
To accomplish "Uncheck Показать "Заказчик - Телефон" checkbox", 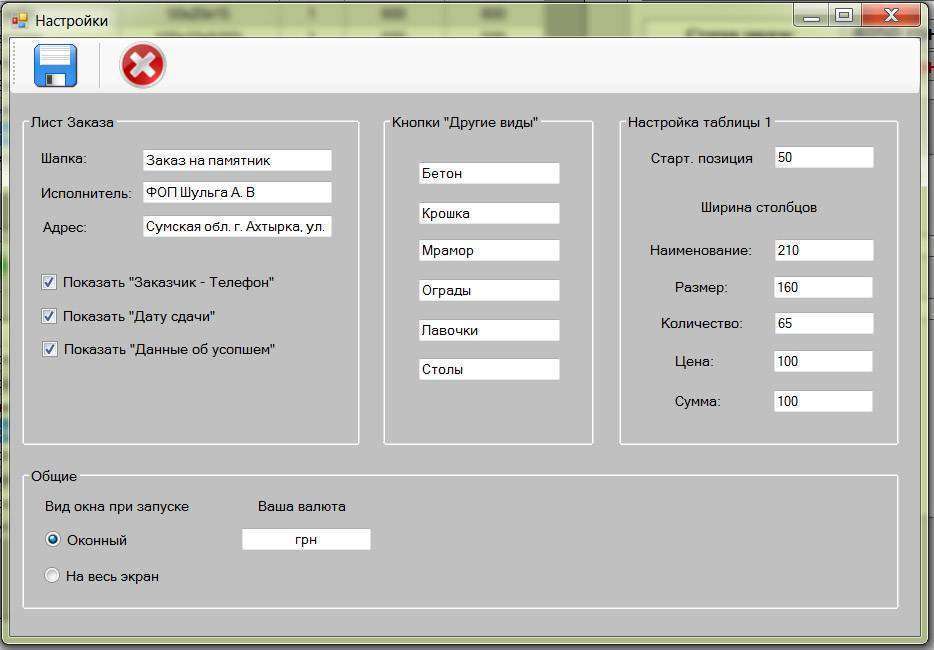I will click(x=49, y=283).
